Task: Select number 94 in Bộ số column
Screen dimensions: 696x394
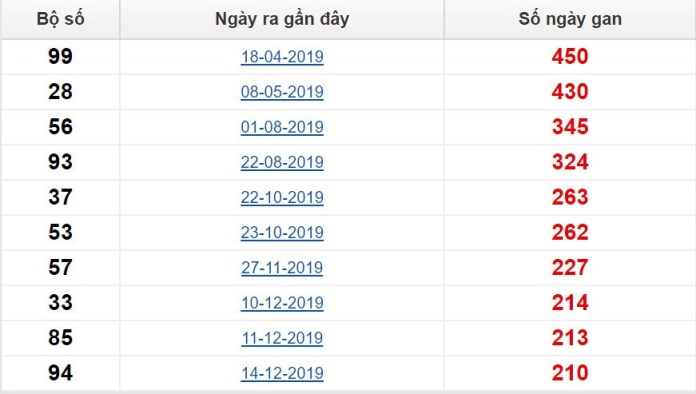Action: (x=60, y=373)
